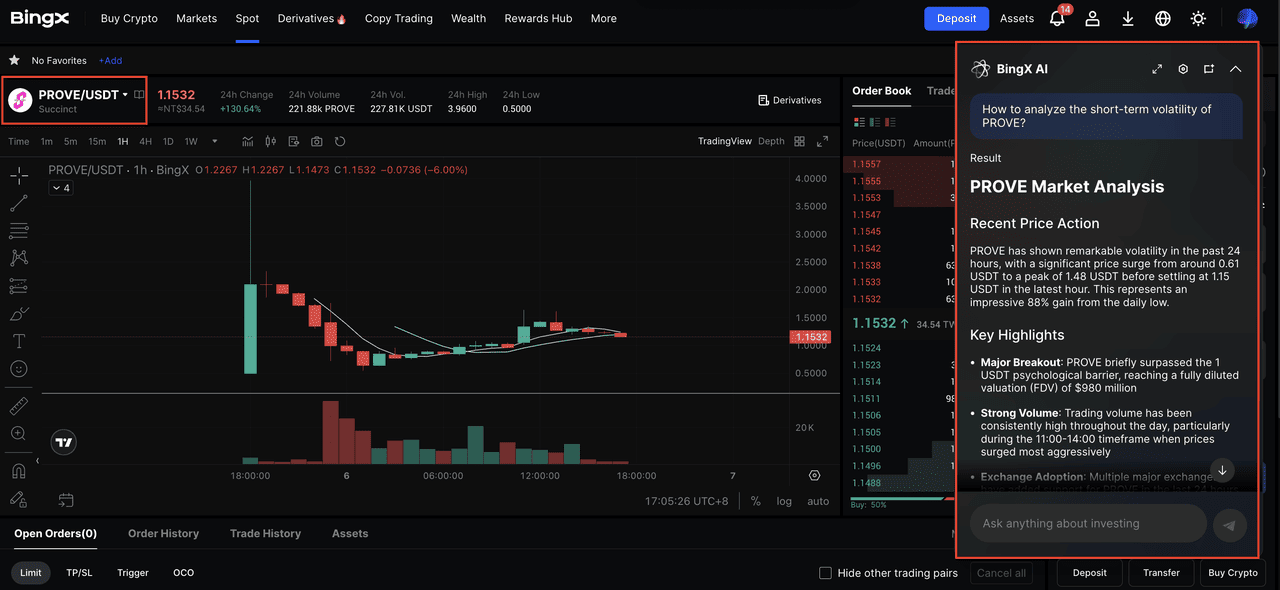Click the blue Deposit button
Viewport: 1280px width, 590px height.
pyautogui.click(x=956, y=18)
